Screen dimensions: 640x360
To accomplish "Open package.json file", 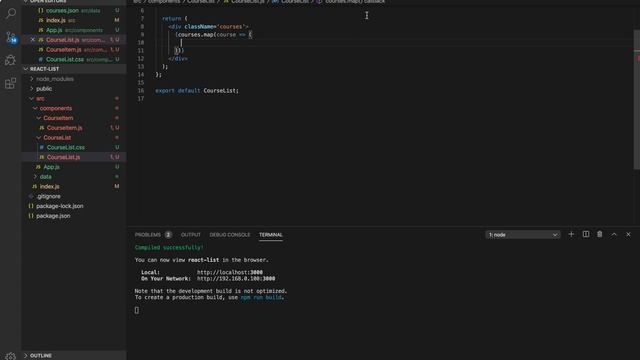I will point(73,216).
